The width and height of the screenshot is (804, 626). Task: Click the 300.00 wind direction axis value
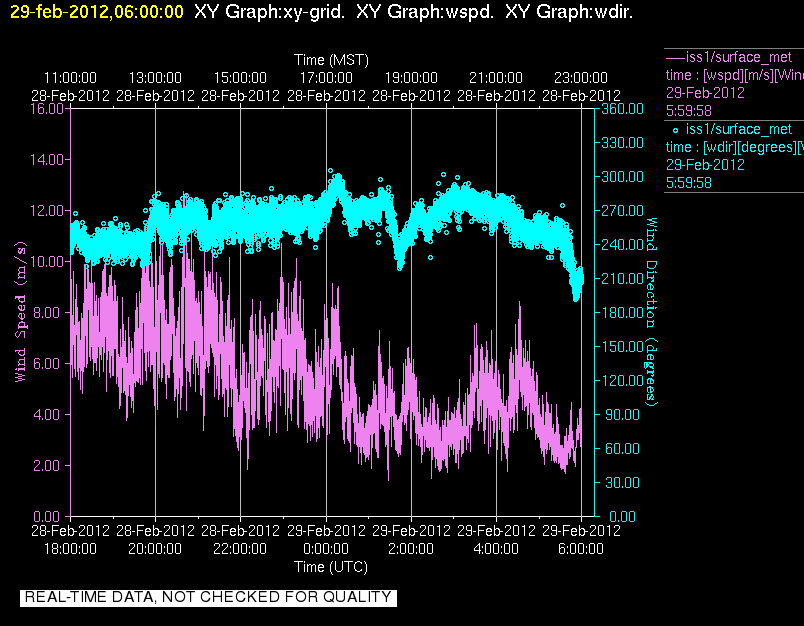[622, 177]
